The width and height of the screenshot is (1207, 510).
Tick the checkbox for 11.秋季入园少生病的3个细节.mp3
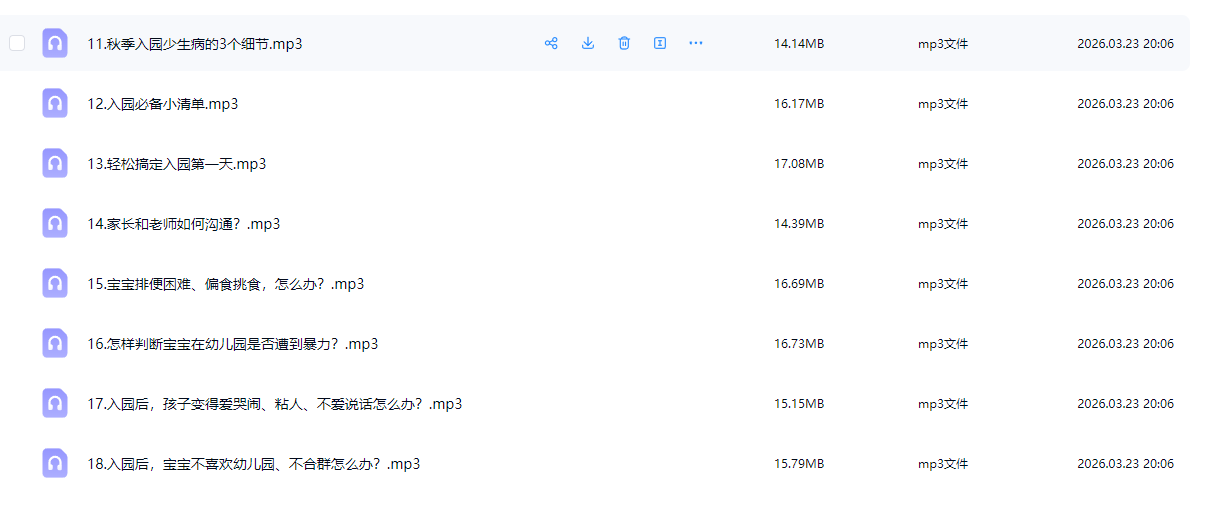coord(17,43)
